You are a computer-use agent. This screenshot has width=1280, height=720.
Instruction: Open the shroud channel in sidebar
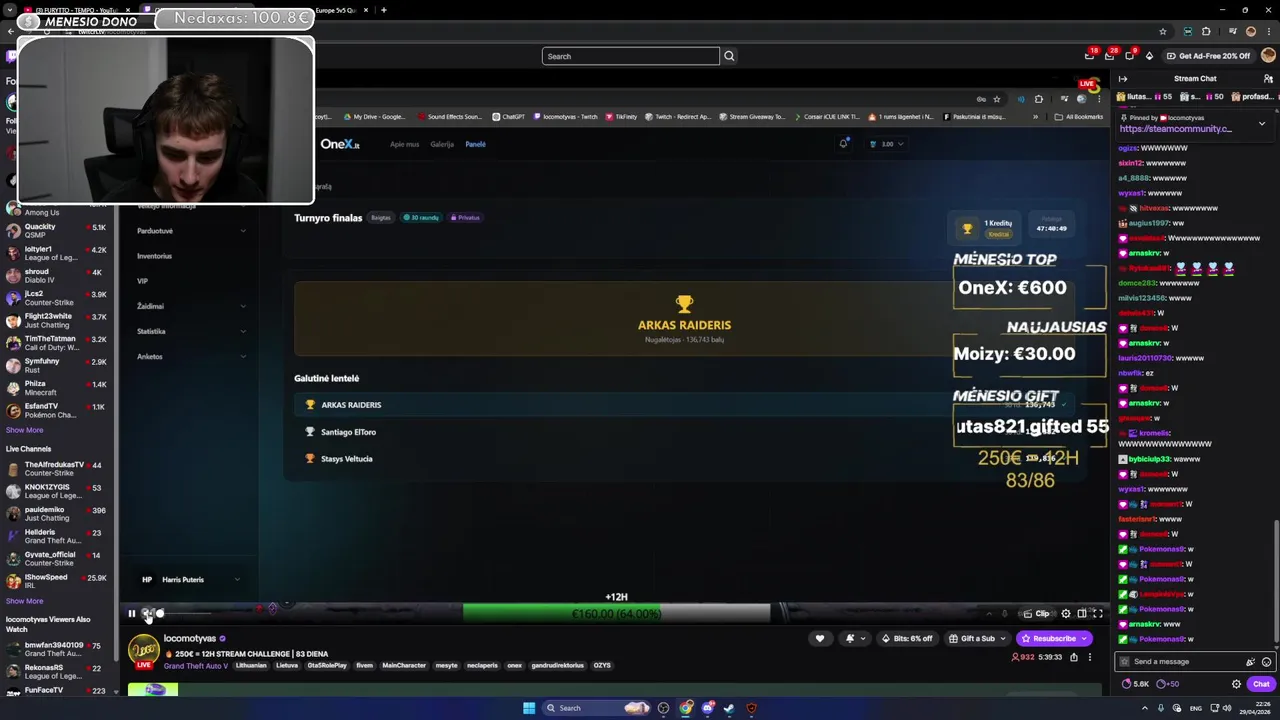[56, 276]
